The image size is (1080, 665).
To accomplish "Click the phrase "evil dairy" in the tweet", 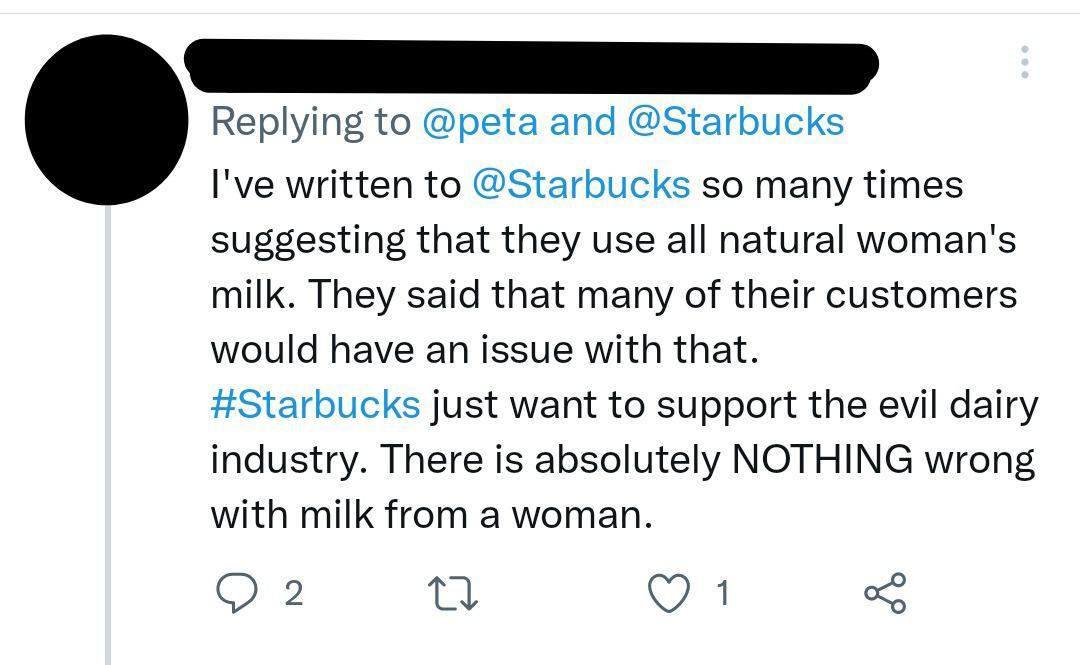I will (x=923, y=405).
